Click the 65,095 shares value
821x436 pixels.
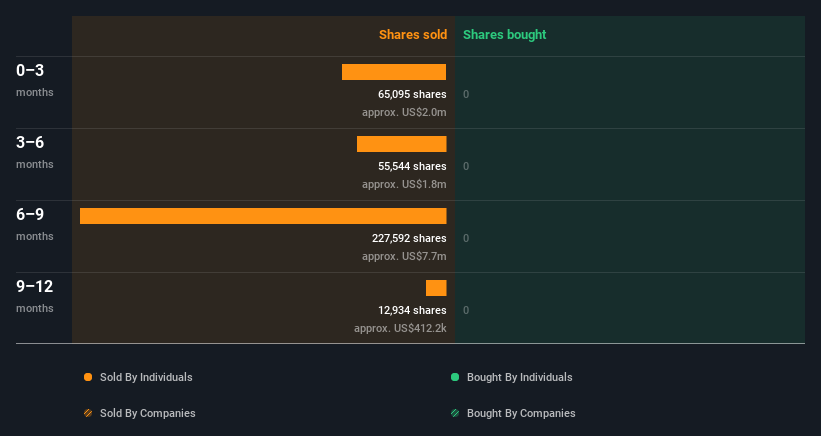coord(412,94)
